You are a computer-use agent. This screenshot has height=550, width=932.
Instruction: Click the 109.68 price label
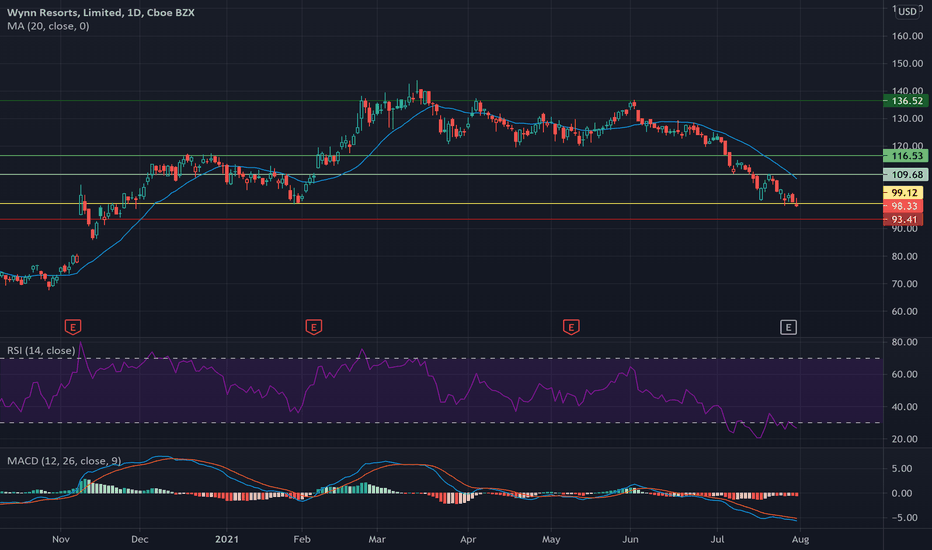click(906, 175)
